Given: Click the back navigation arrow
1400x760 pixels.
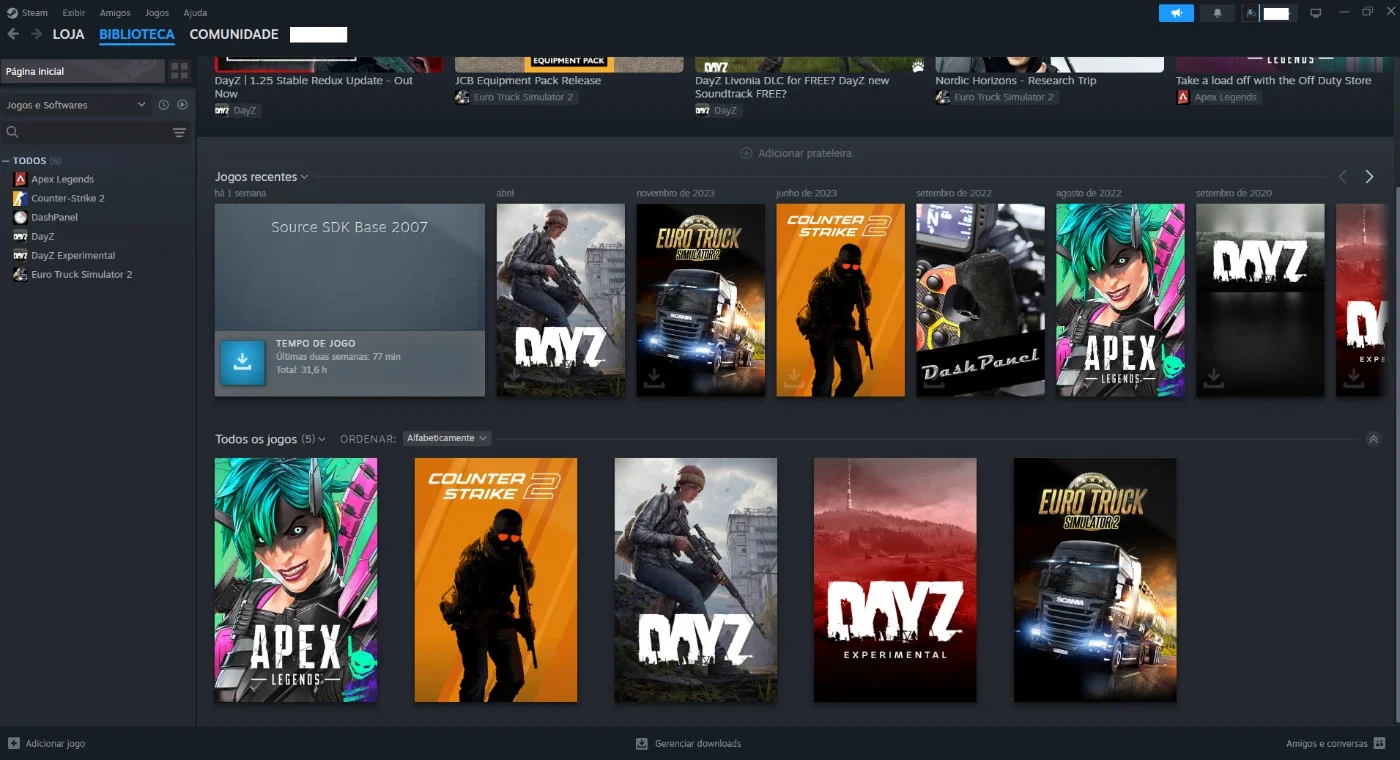Looking at the screenshot, I should [13, 34].
